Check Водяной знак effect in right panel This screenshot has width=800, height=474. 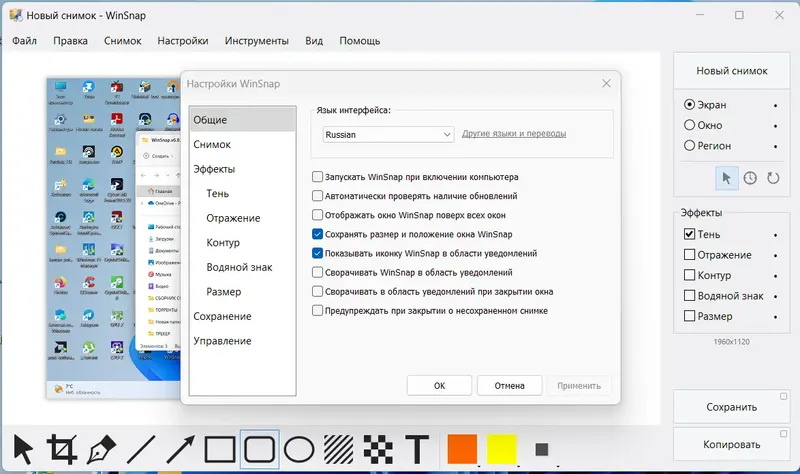[689, 295]
